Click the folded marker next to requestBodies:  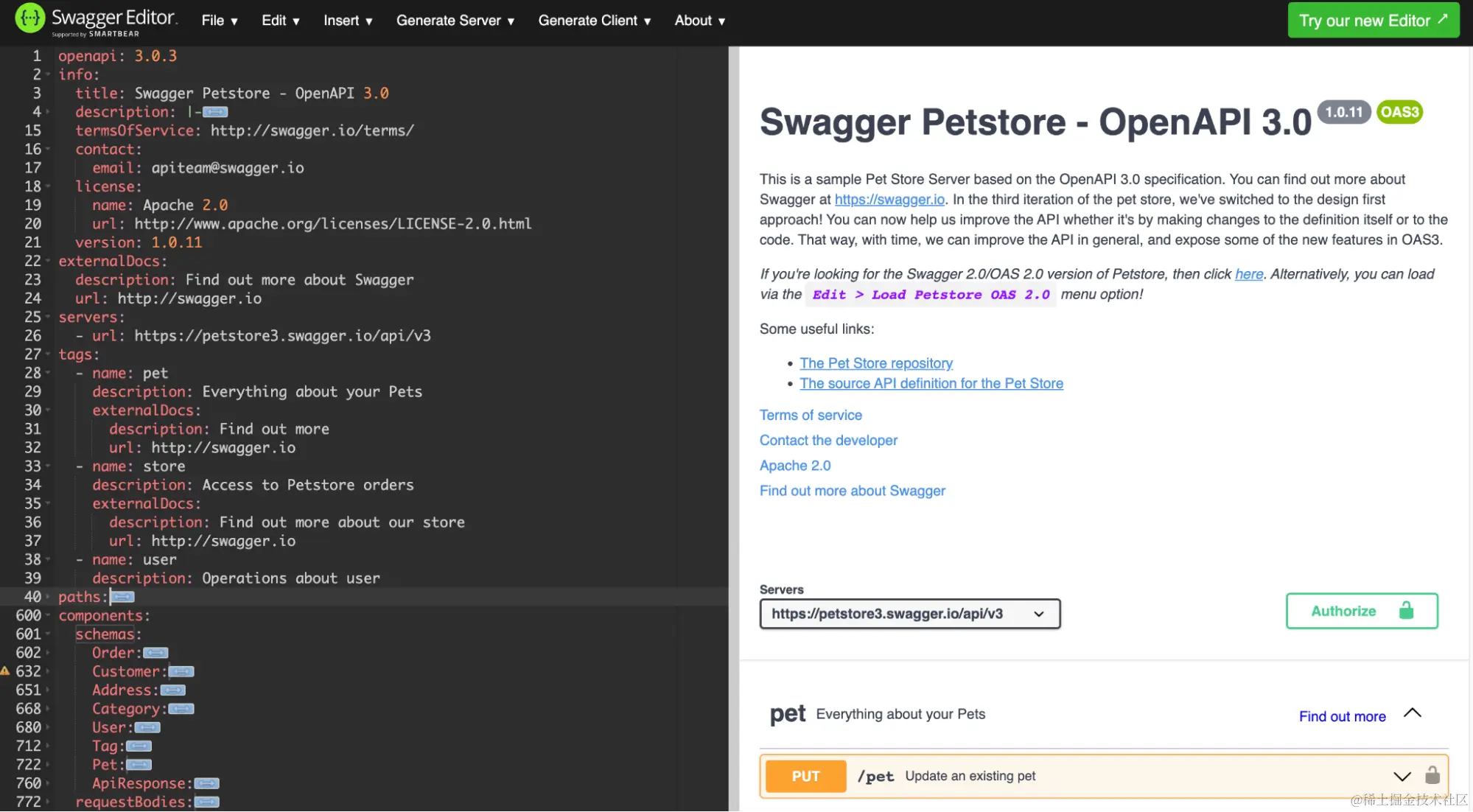pyautogui.click(x=206, y=802)
